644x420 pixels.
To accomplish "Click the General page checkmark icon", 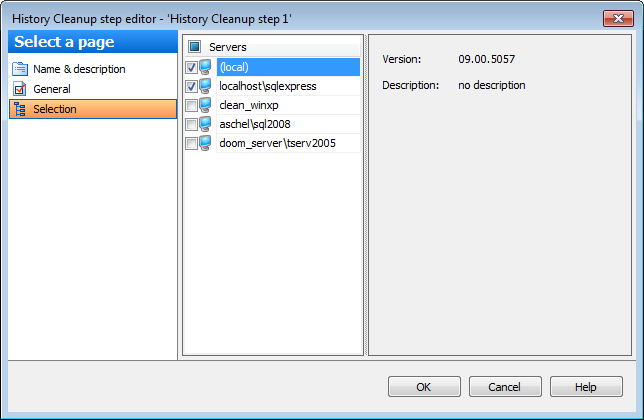I will point(20,89).
